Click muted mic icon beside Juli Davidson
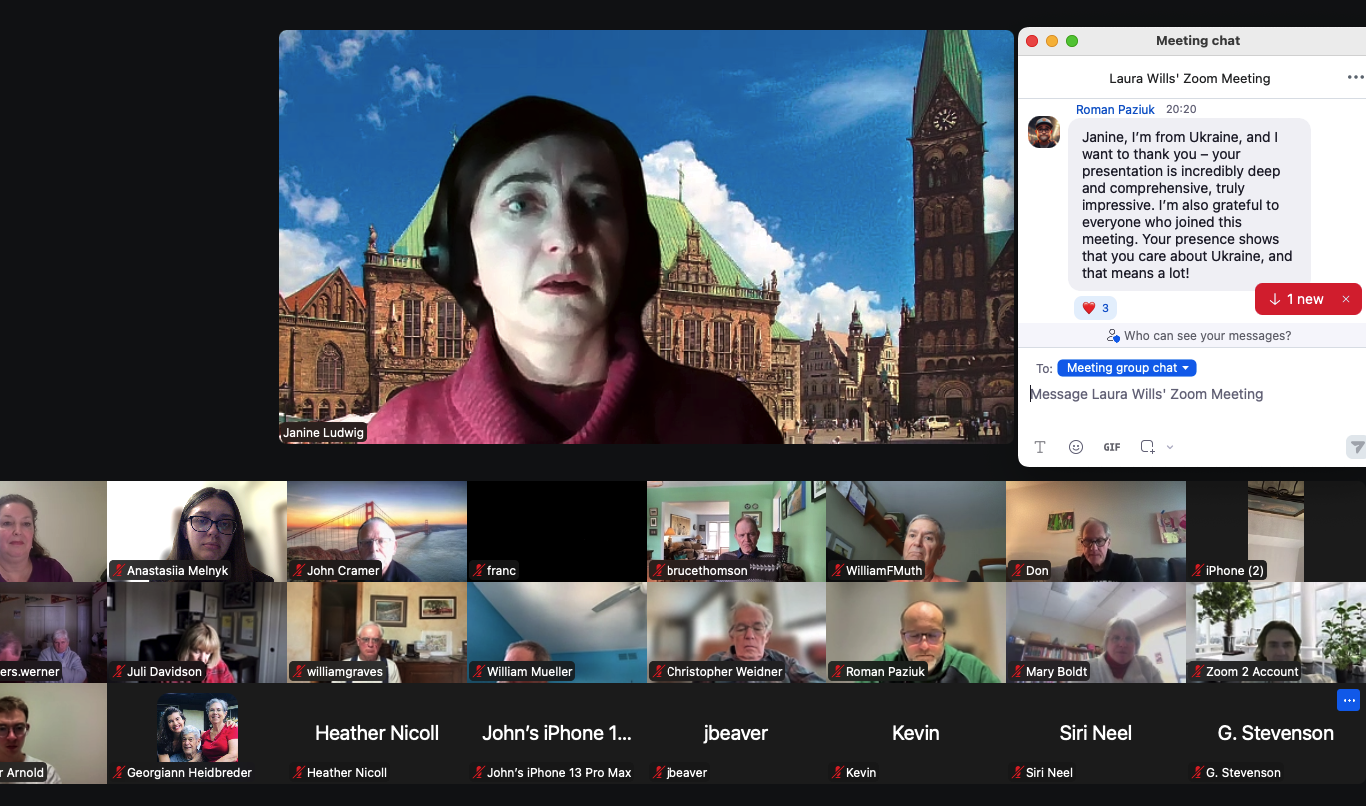1366x806 pixels. [x=118, y=672]
